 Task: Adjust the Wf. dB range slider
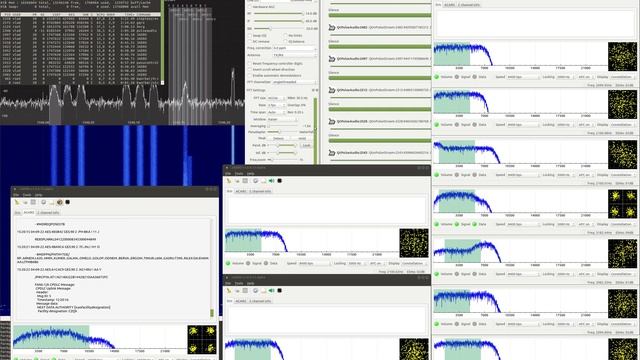click(283, 153)
